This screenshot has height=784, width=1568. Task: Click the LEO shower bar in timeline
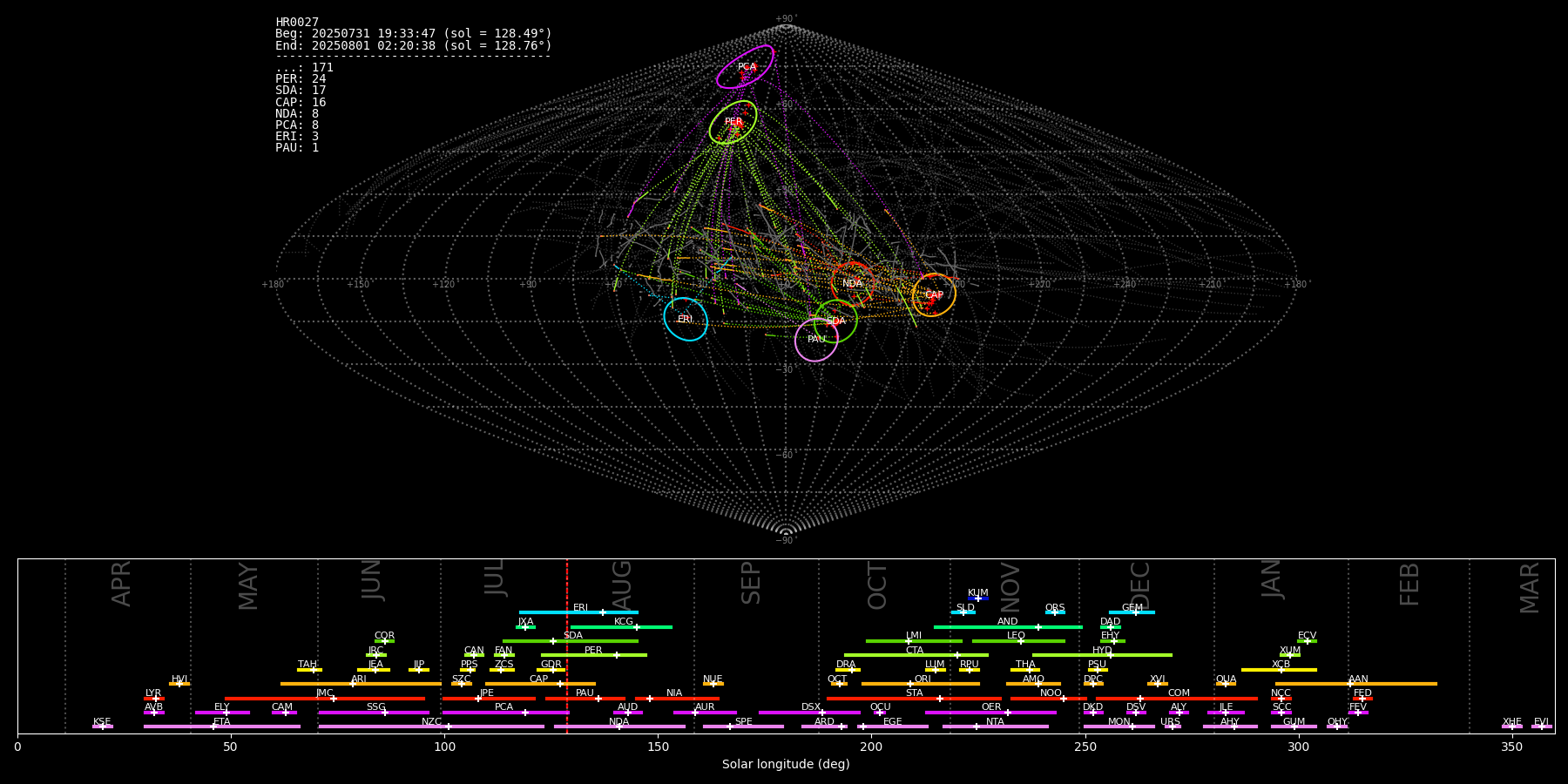click(x=1018, y=641)
